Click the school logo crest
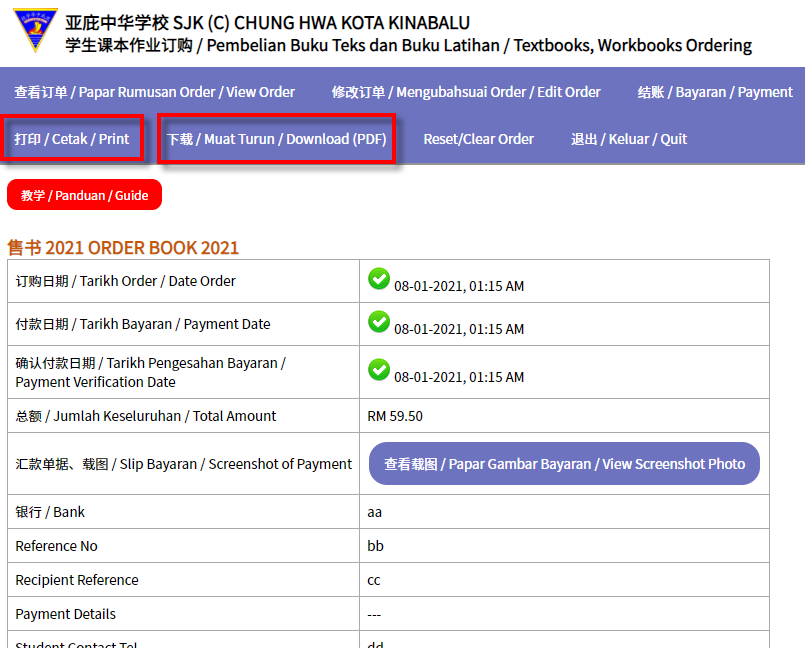 pos(35,30)
